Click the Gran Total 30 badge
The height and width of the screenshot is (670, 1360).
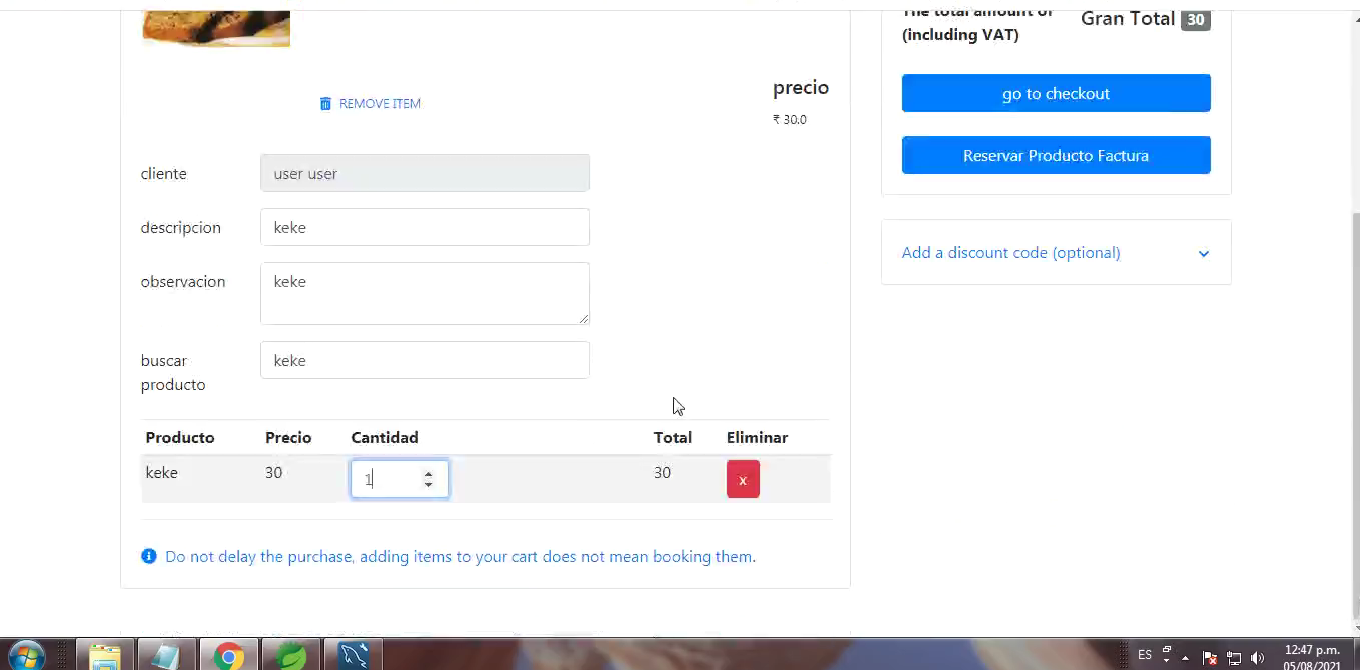click(x=1195, y=19)
